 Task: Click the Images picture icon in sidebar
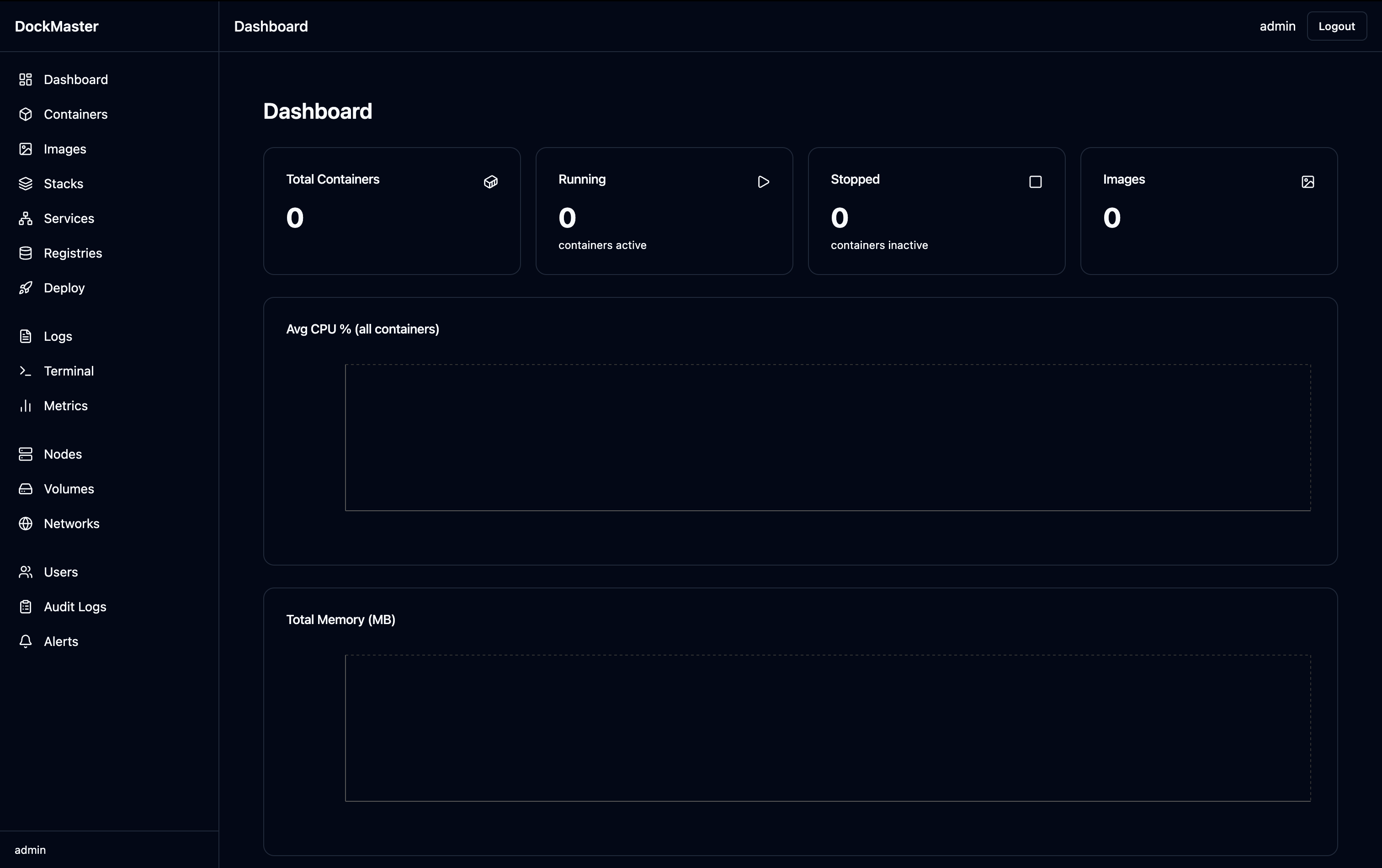click(25, 149)
